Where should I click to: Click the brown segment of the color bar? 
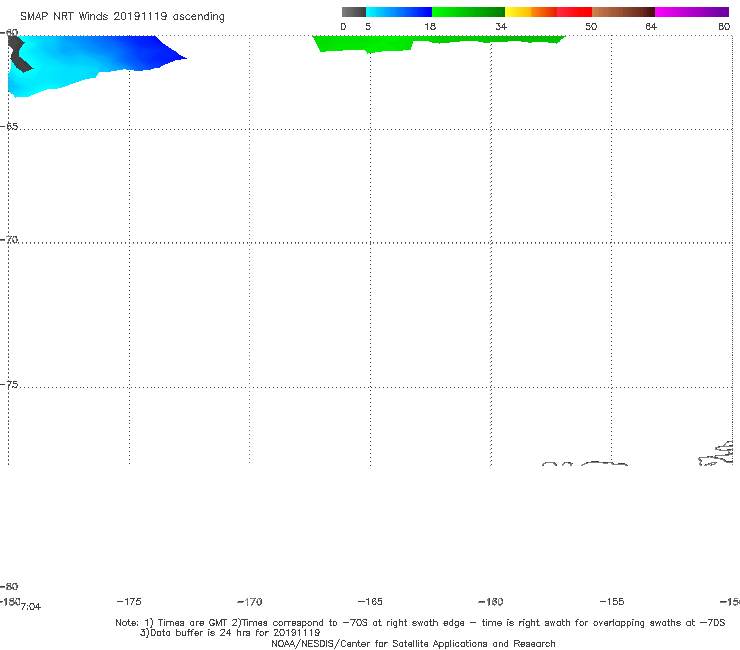[x=623, y=12]
